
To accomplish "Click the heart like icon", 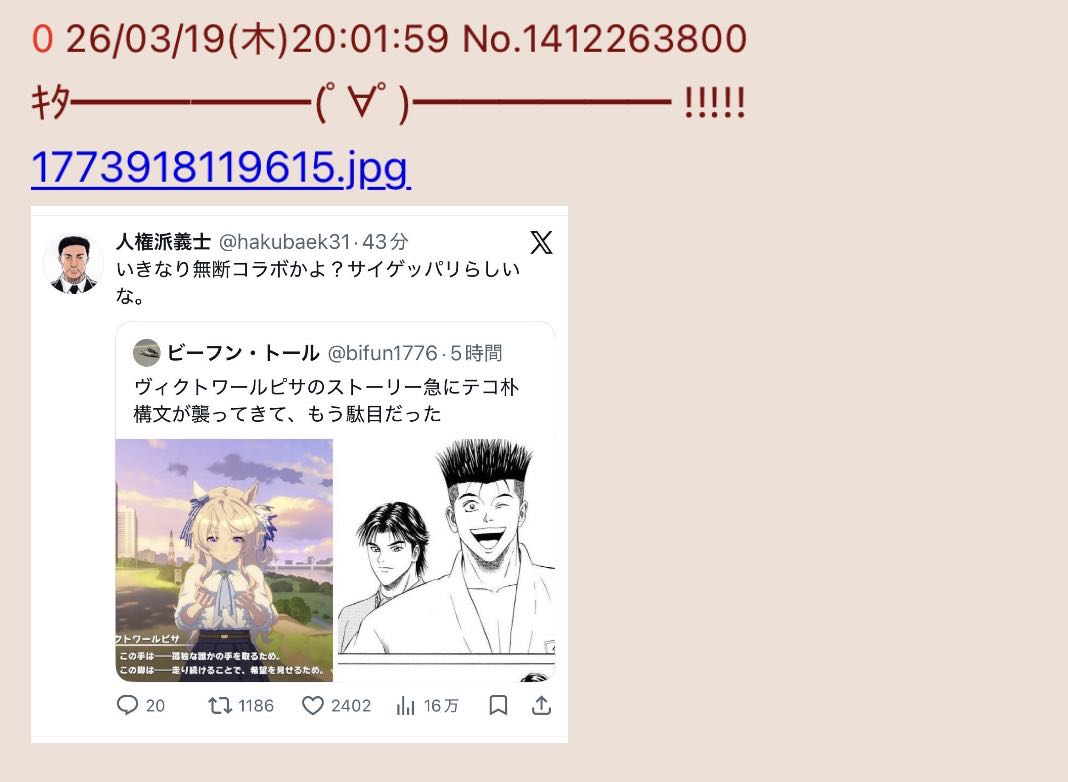I will 313,705.
